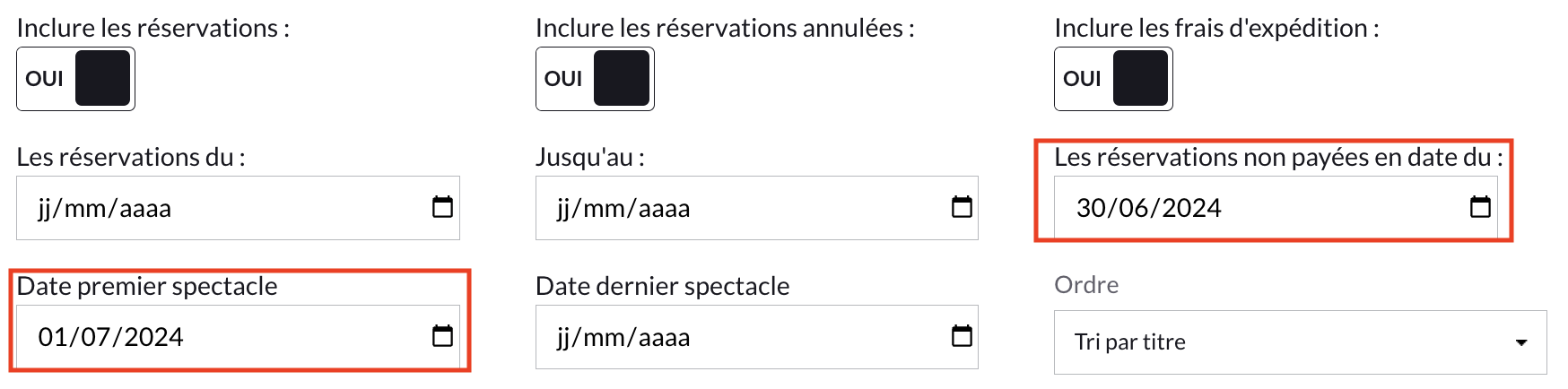Focus the Date dernier spectacle input field
Image resolution: width=1568 pixels, height=389 pixels.
coord(756,337)
